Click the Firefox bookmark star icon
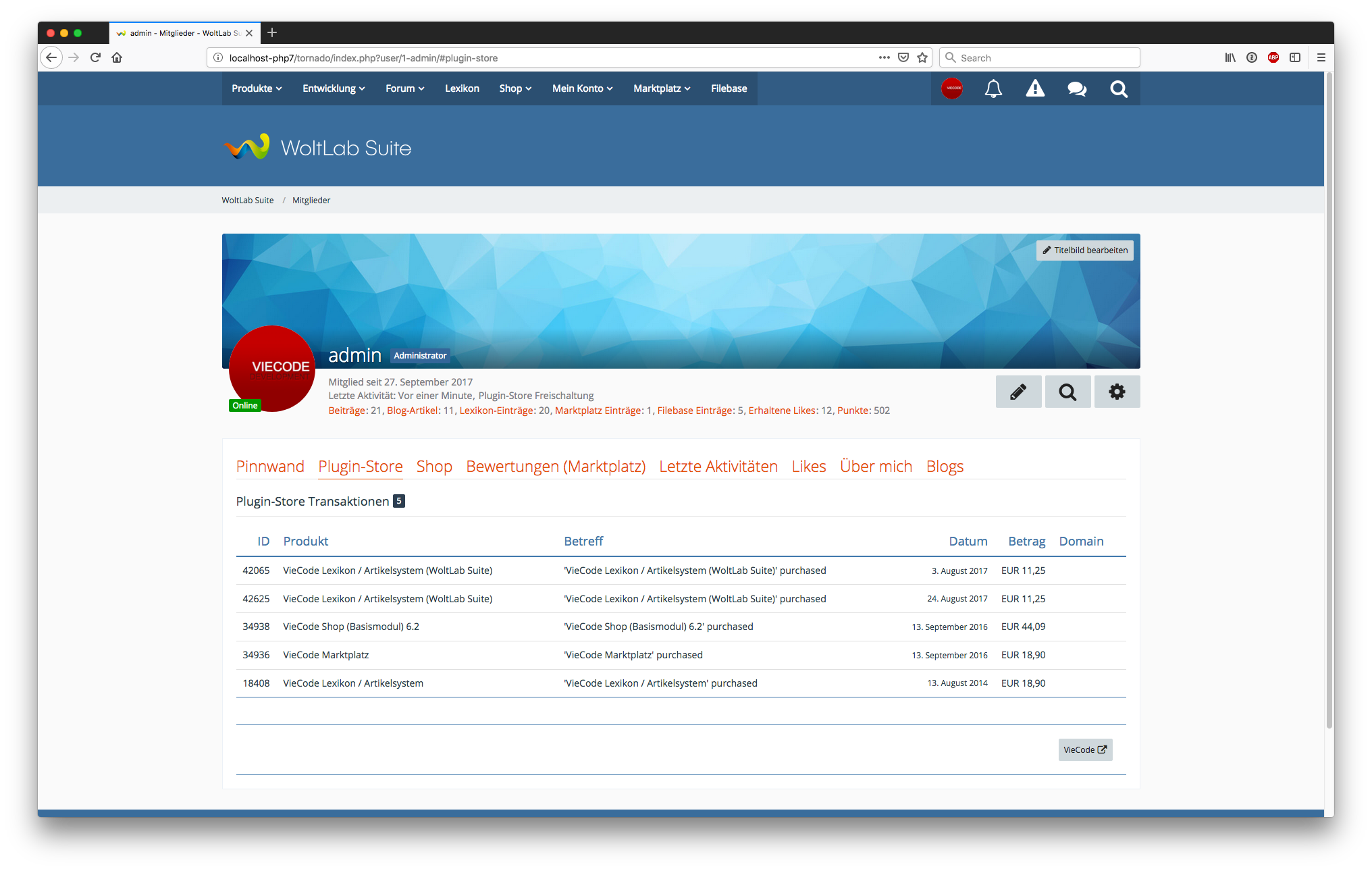This screenshot has height=871, width=1372. point(922,57)
